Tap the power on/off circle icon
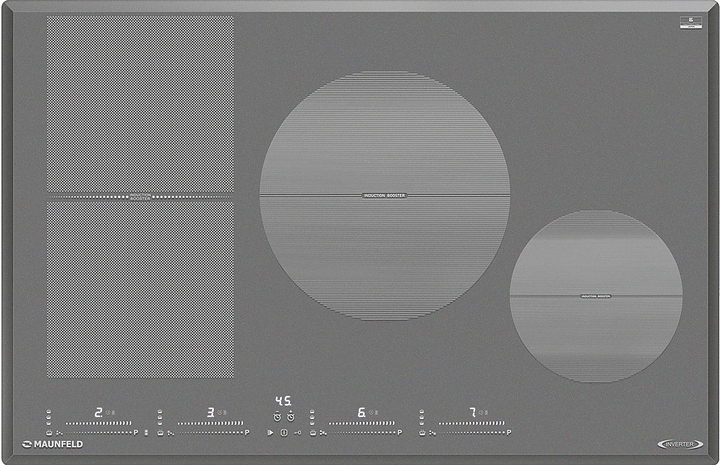 [x=284, y=433]
